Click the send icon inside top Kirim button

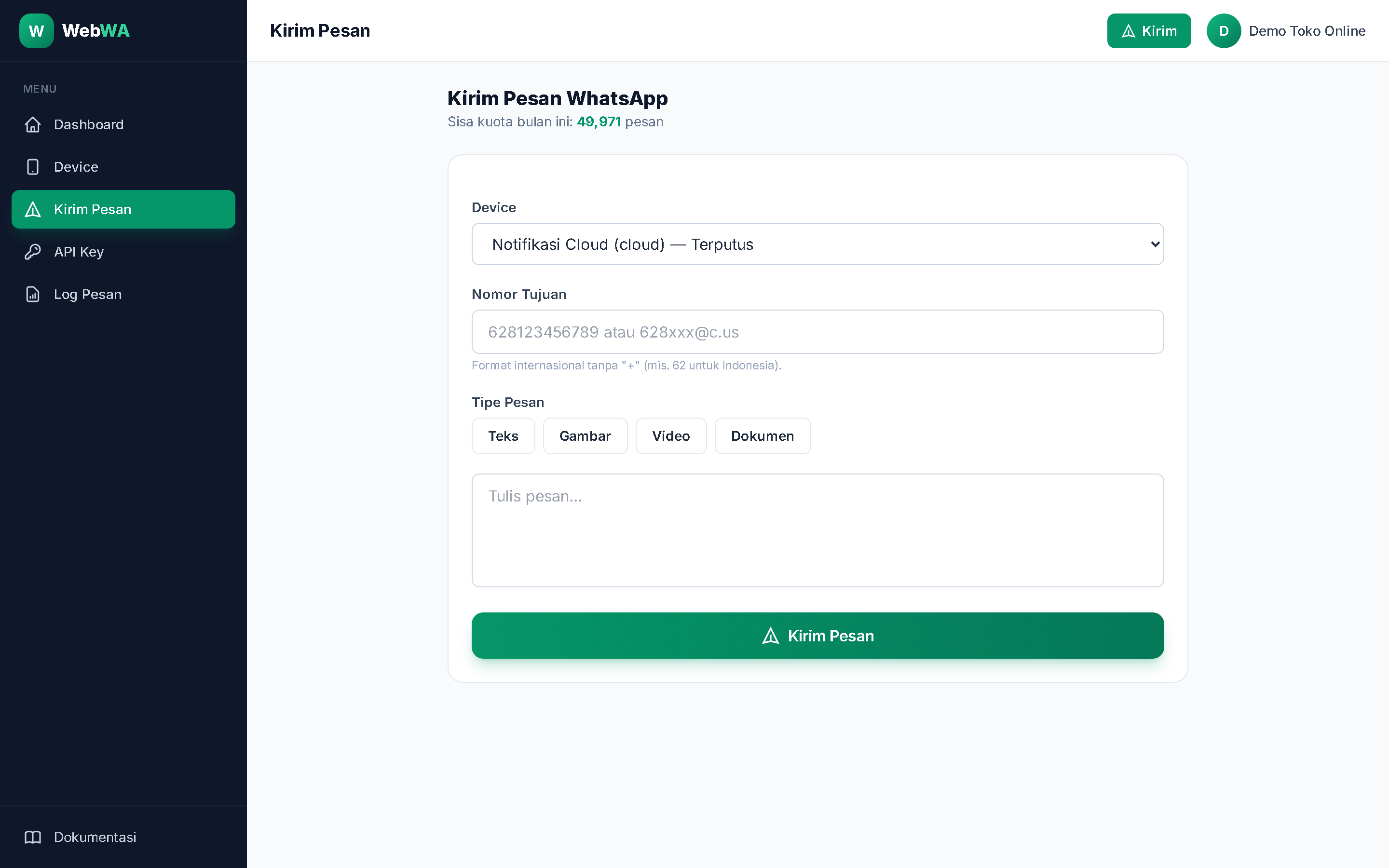tap(1129, 31)
